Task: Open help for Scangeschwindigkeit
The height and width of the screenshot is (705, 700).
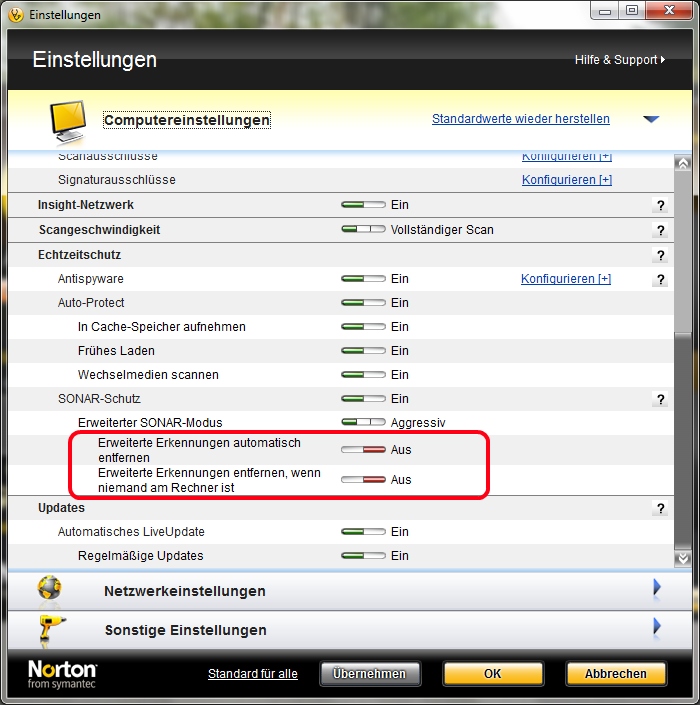Action: [660, 230]
